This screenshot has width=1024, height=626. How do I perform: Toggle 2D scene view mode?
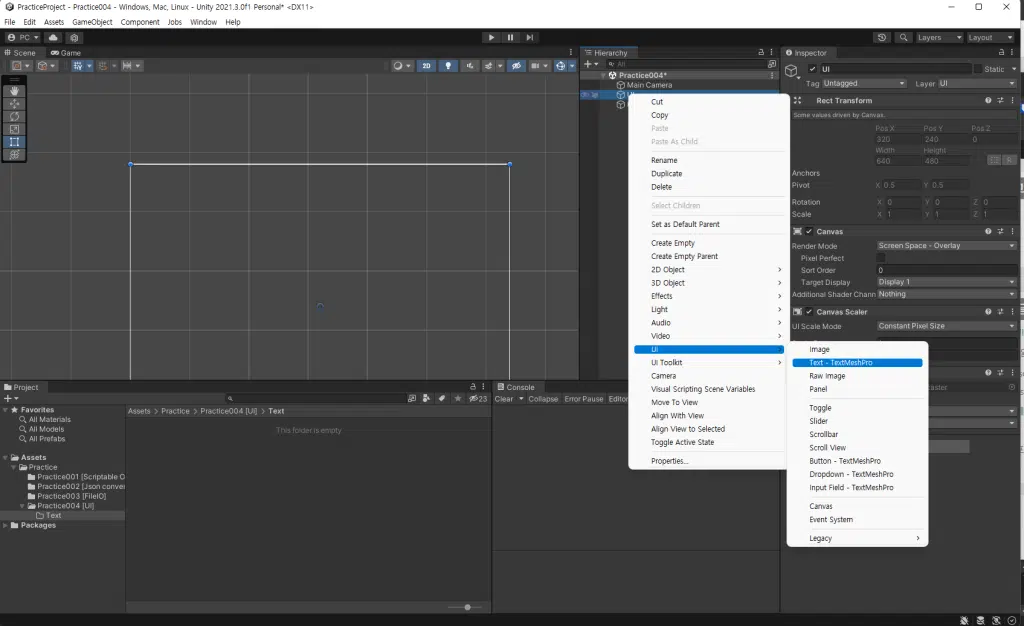click(x=426, y=66)
